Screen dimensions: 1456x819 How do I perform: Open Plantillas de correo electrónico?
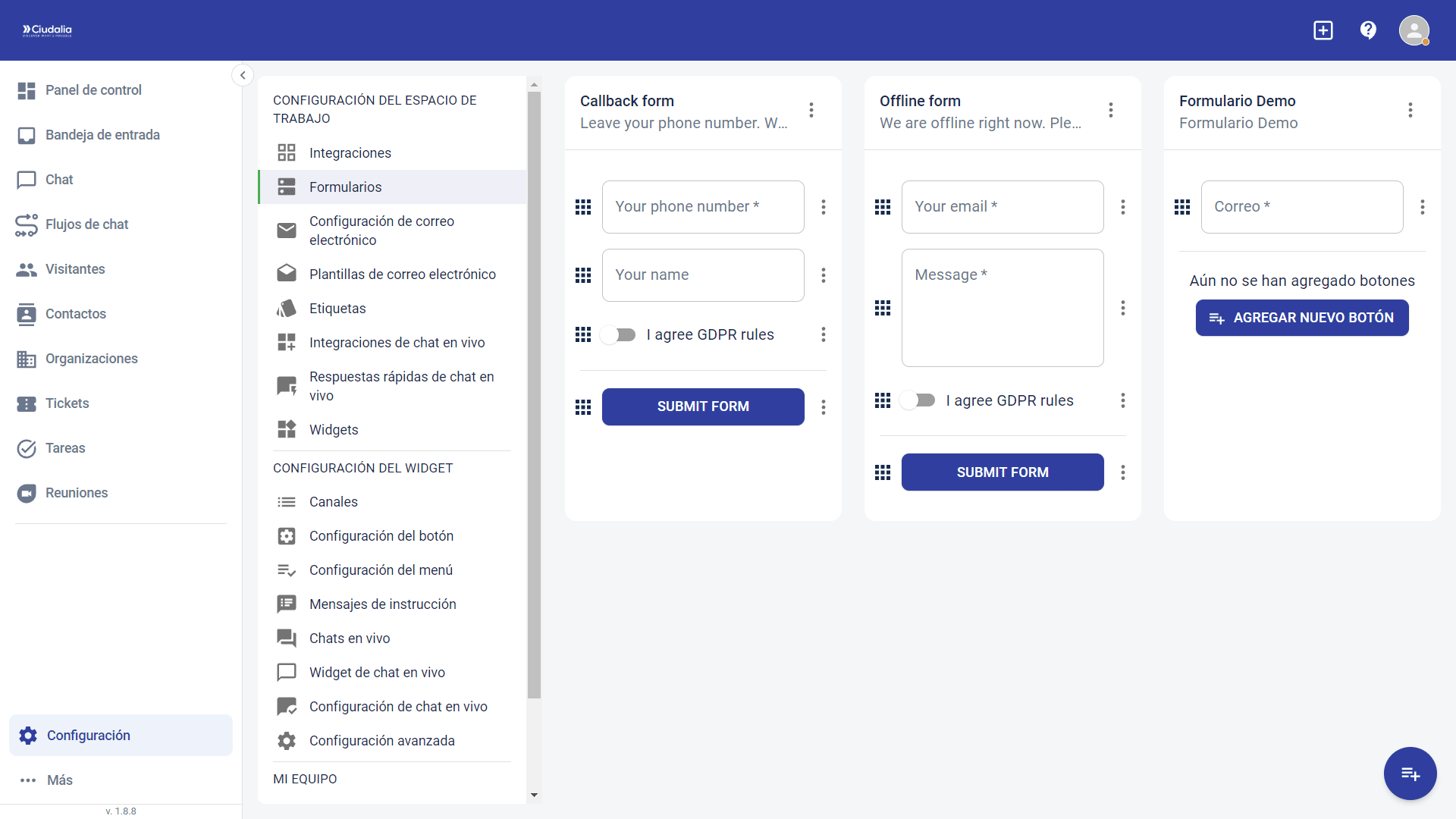[403, 274]
